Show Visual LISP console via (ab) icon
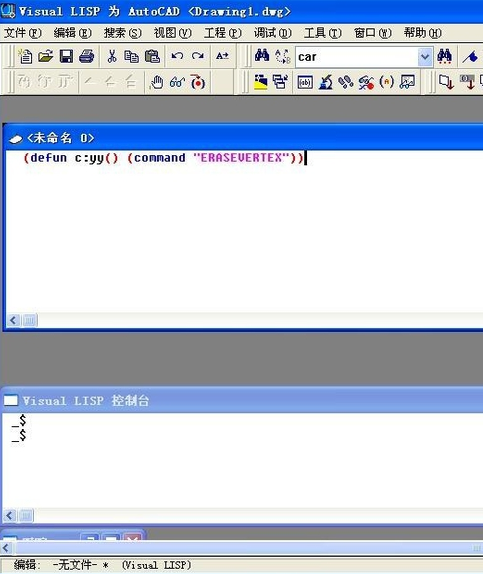 click(305, 82)
